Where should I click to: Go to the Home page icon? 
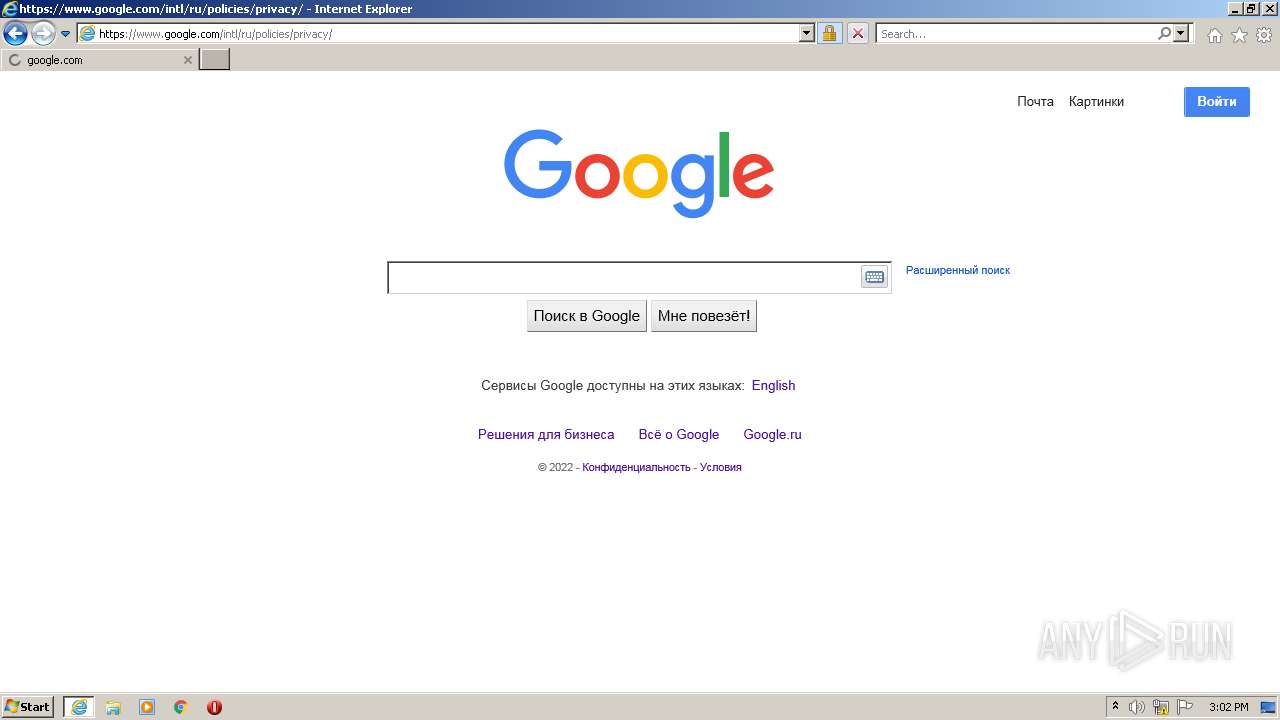pyautogui.click(x=1214, y=35)
